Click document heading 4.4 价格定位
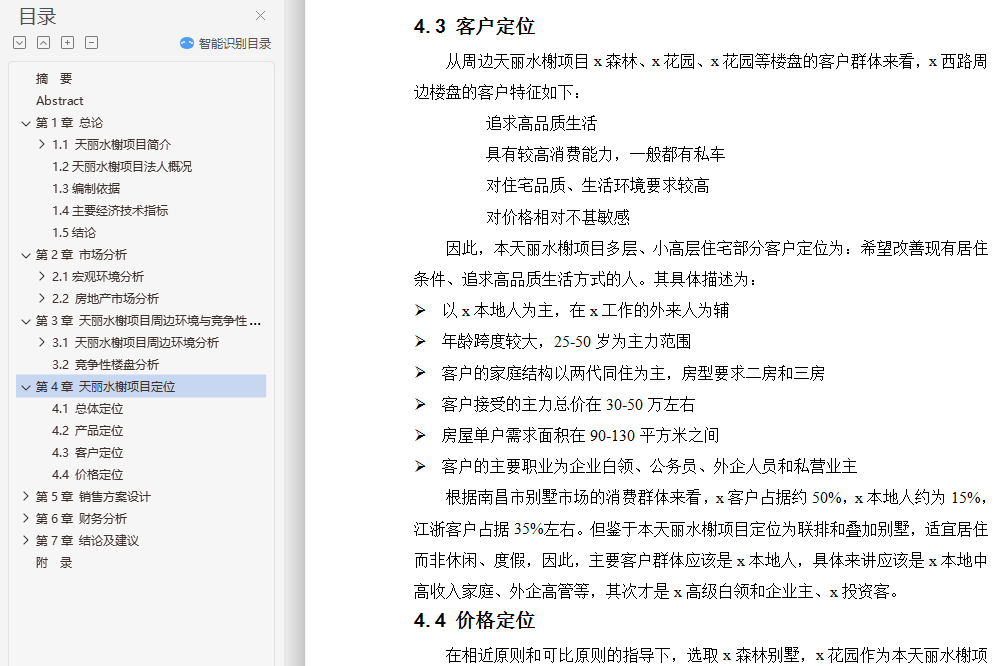996x666 pixels. pos(474,620)
